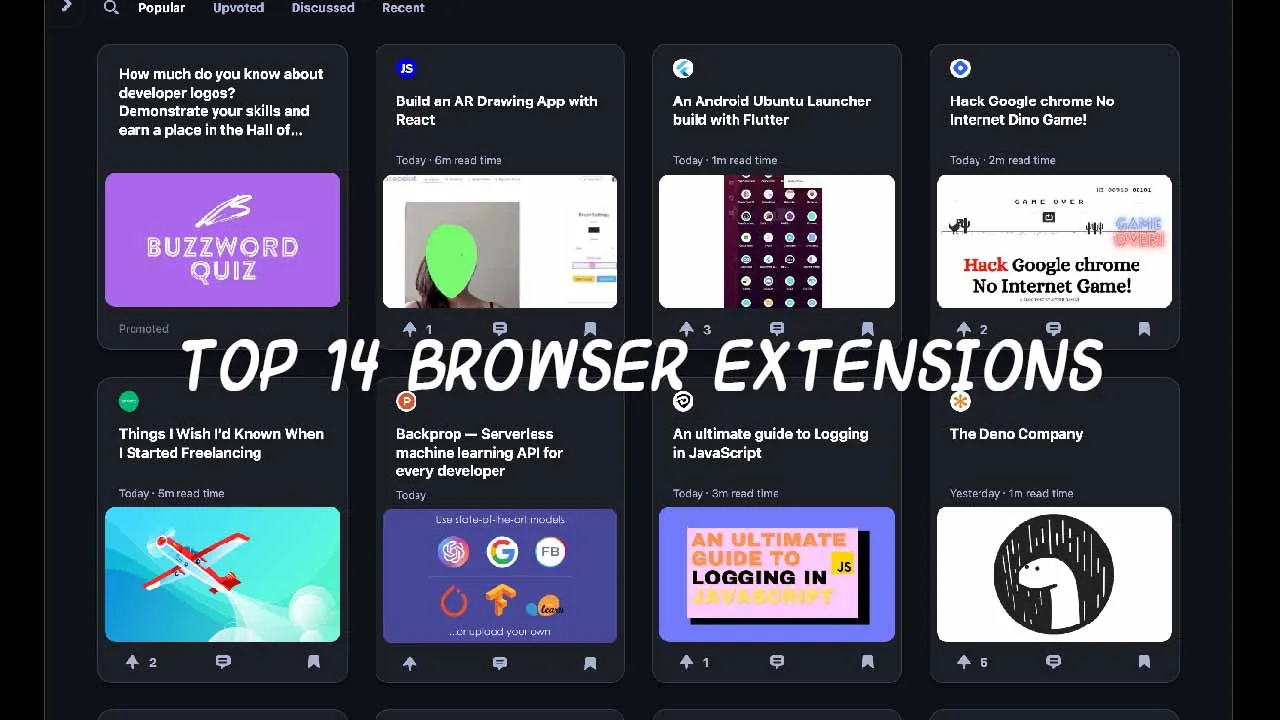The height and width of the screenshot is (720, 1280).
Task: Open the Logging in JavaScript thumbnail
Action: coord(777,574)
